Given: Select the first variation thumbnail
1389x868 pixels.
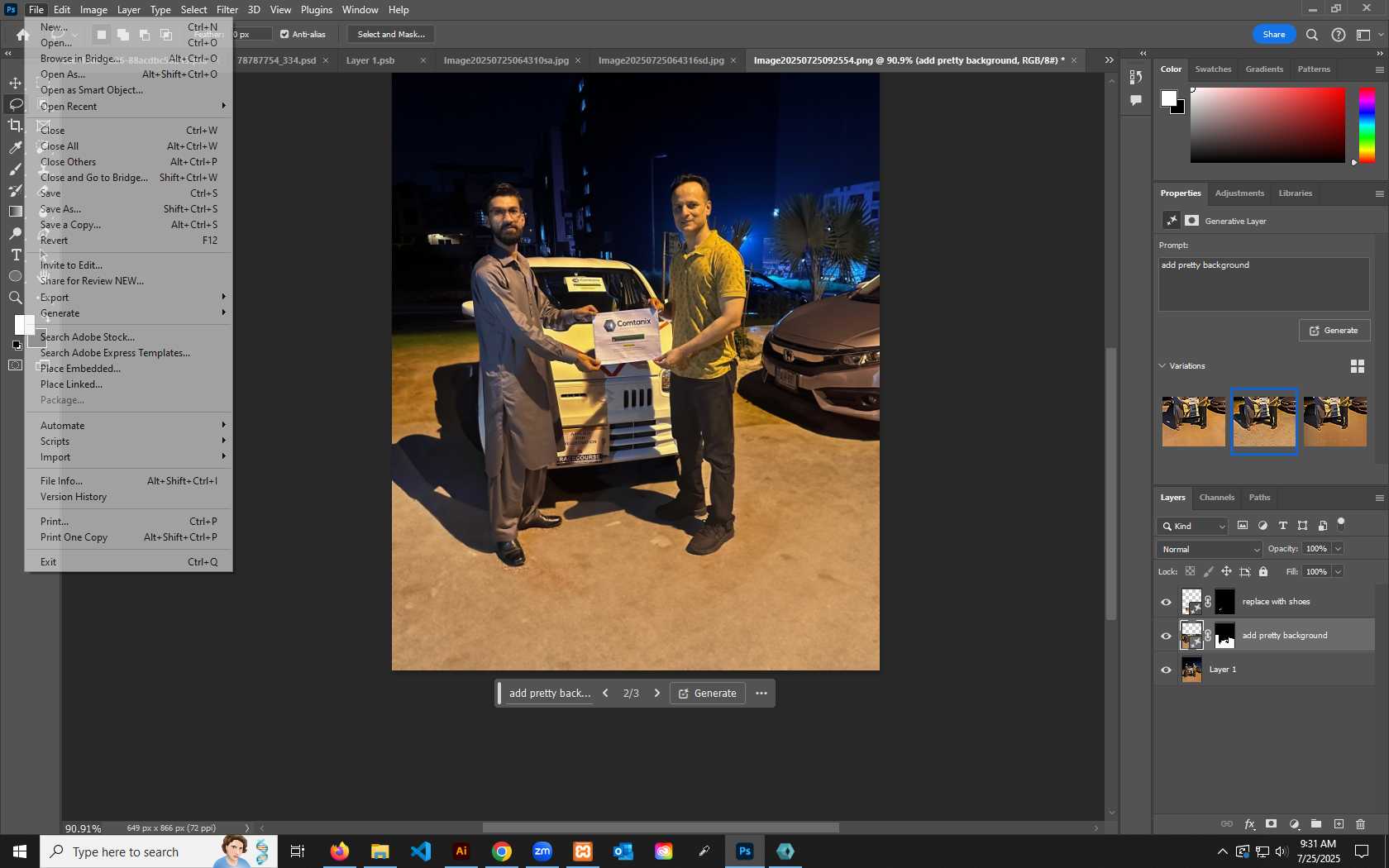Looking at the screenshot, I should pyautogui.click(x=1193, y=422).
